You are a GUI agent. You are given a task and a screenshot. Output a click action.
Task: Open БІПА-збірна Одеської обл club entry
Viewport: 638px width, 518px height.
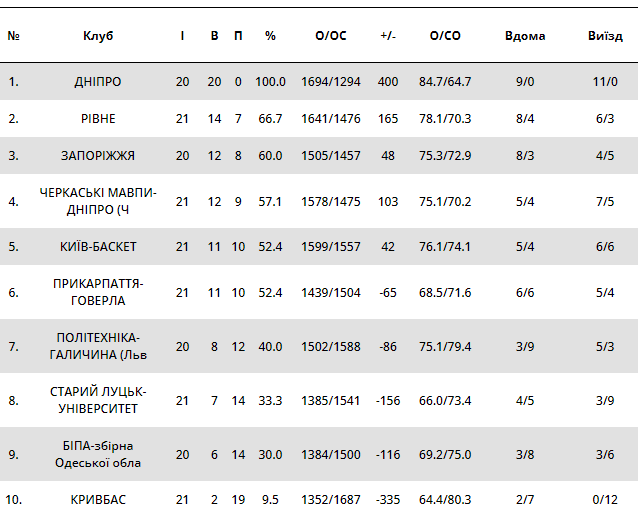(98, 454)
